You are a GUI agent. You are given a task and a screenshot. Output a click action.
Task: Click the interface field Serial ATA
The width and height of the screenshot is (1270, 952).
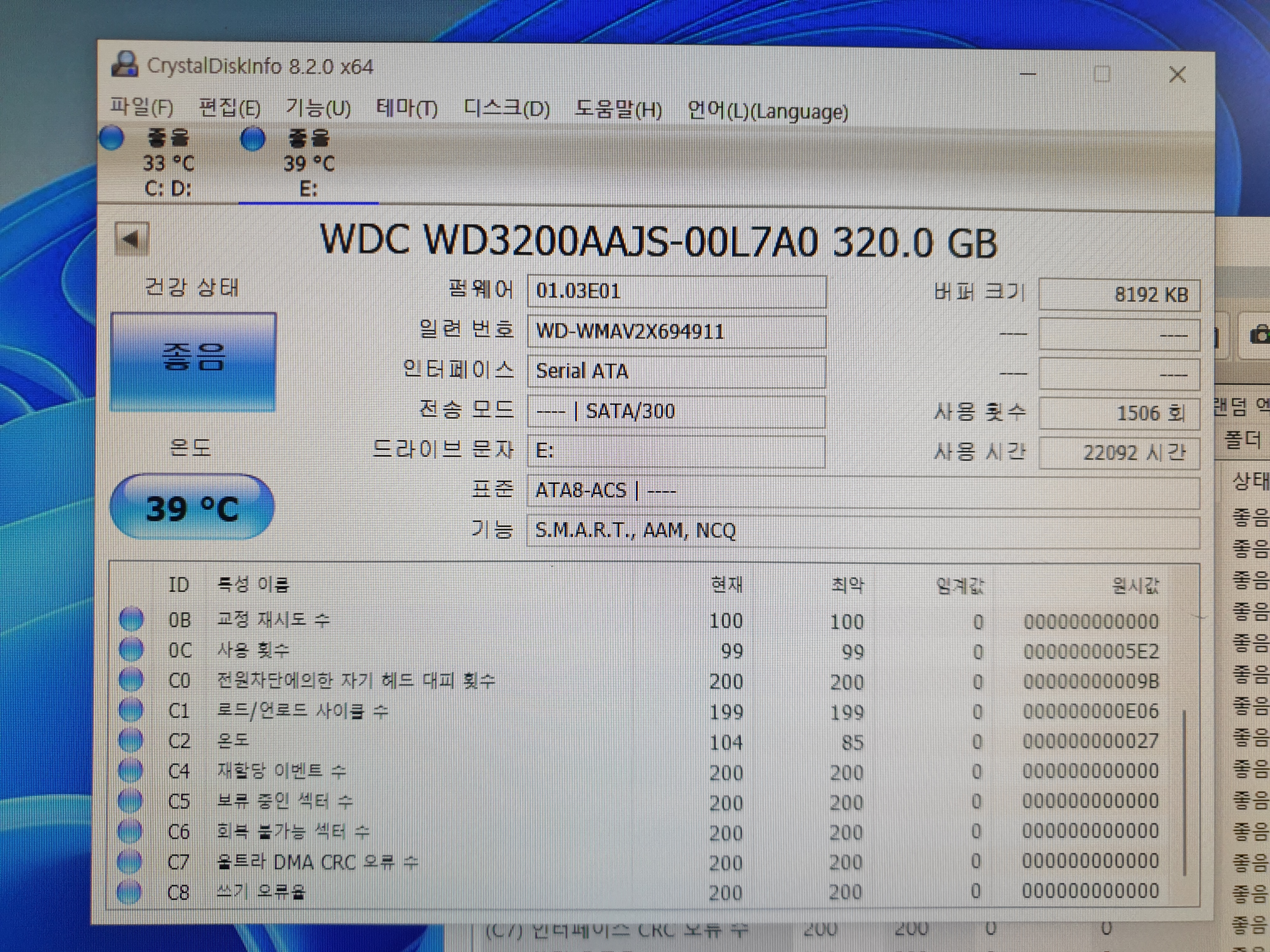pos(676,371)
